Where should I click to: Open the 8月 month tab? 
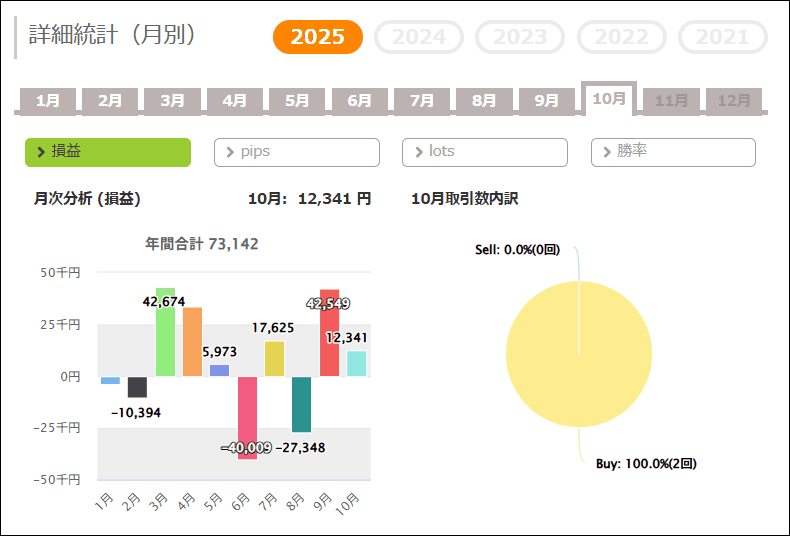point(484,101)
